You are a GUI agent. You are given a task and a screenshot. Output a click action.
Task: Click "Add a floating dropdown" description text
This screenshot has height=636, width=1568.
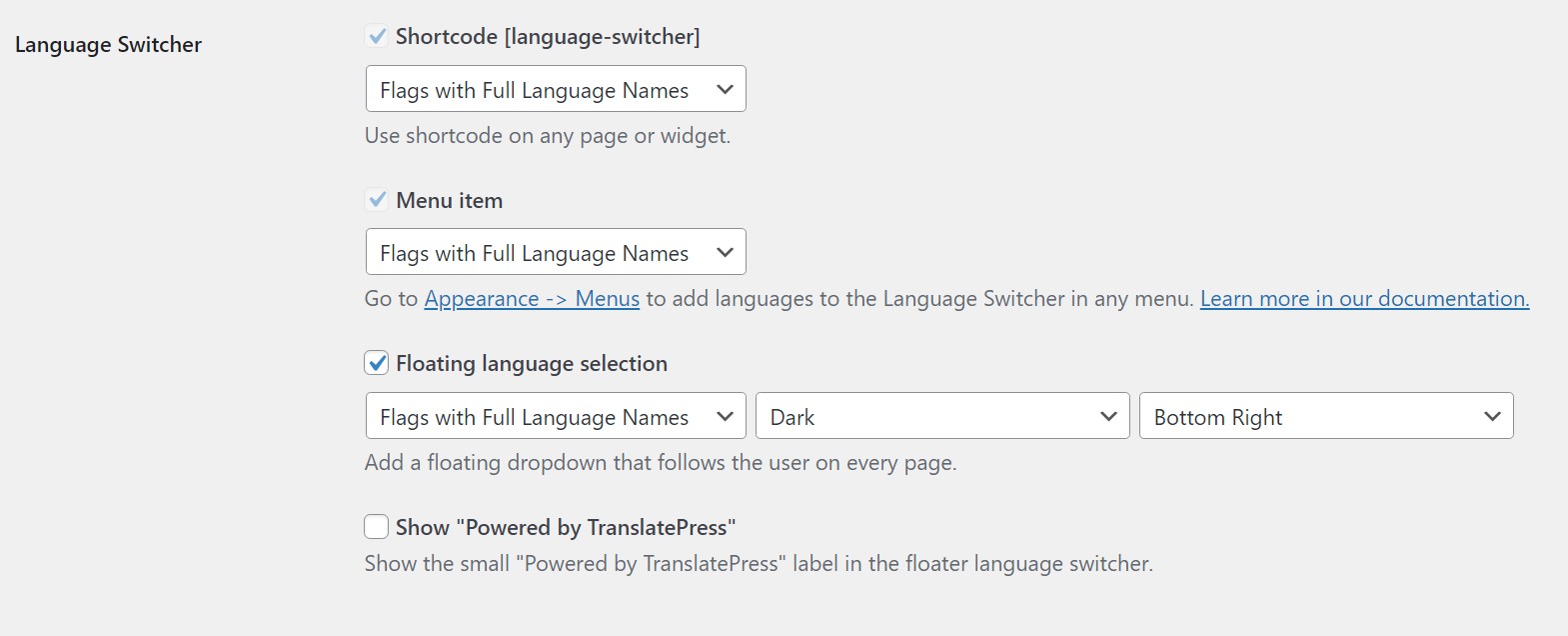tap(661, 463)
